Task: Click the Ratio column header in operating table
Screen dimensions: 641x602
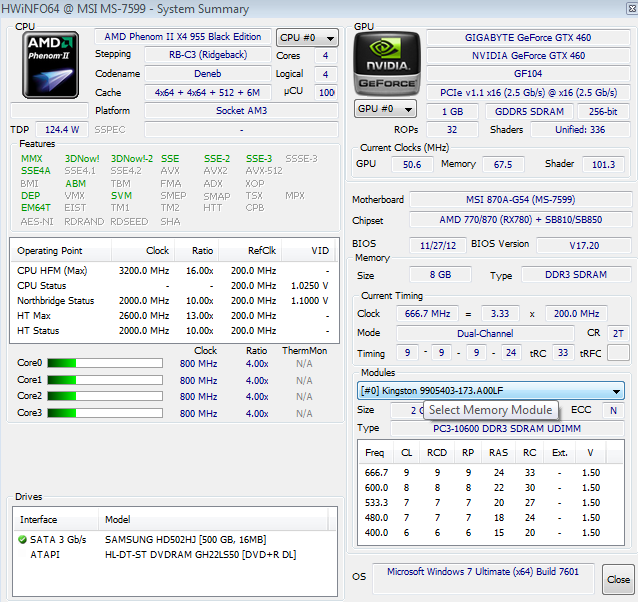Action: point(197,251)
